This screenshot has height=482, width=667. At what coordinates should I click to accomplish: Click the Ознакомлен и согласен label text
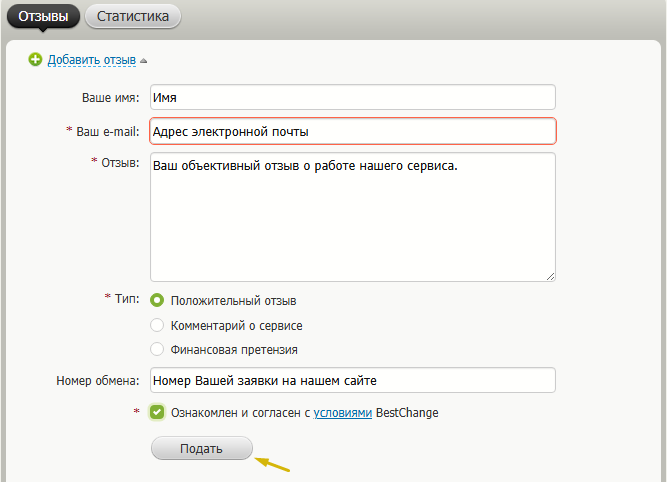(241, 412)
